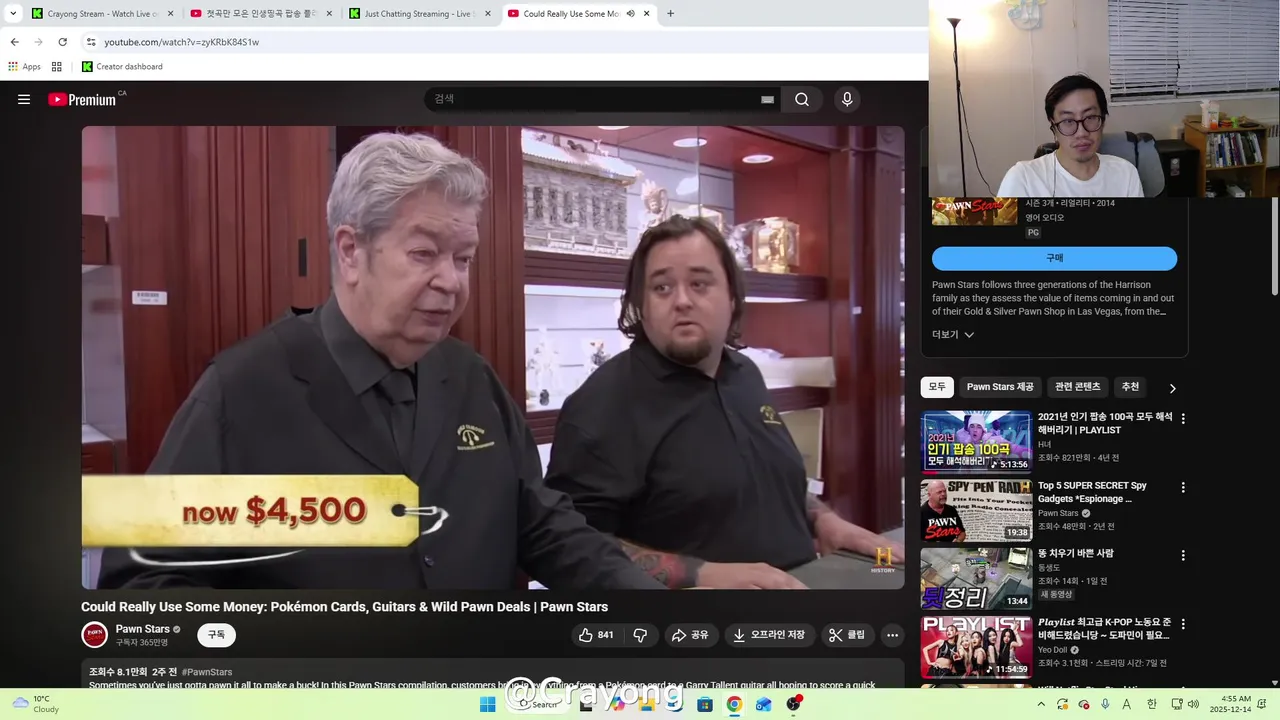This screenshot has height=720, width=1280.
Task: Switch to the 첫곡만 모은 인생띵곡 팝송 tab
Action: (260, 14)
